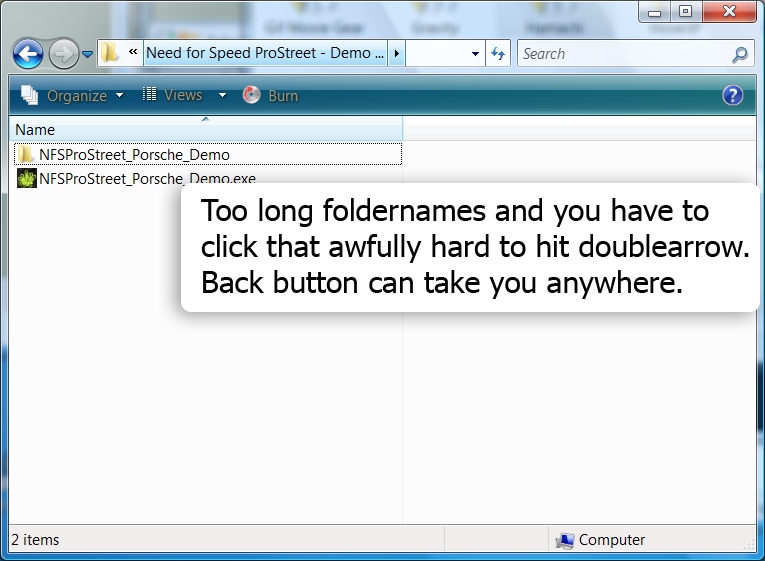Click the folder icon in address bar

point(110,53)
